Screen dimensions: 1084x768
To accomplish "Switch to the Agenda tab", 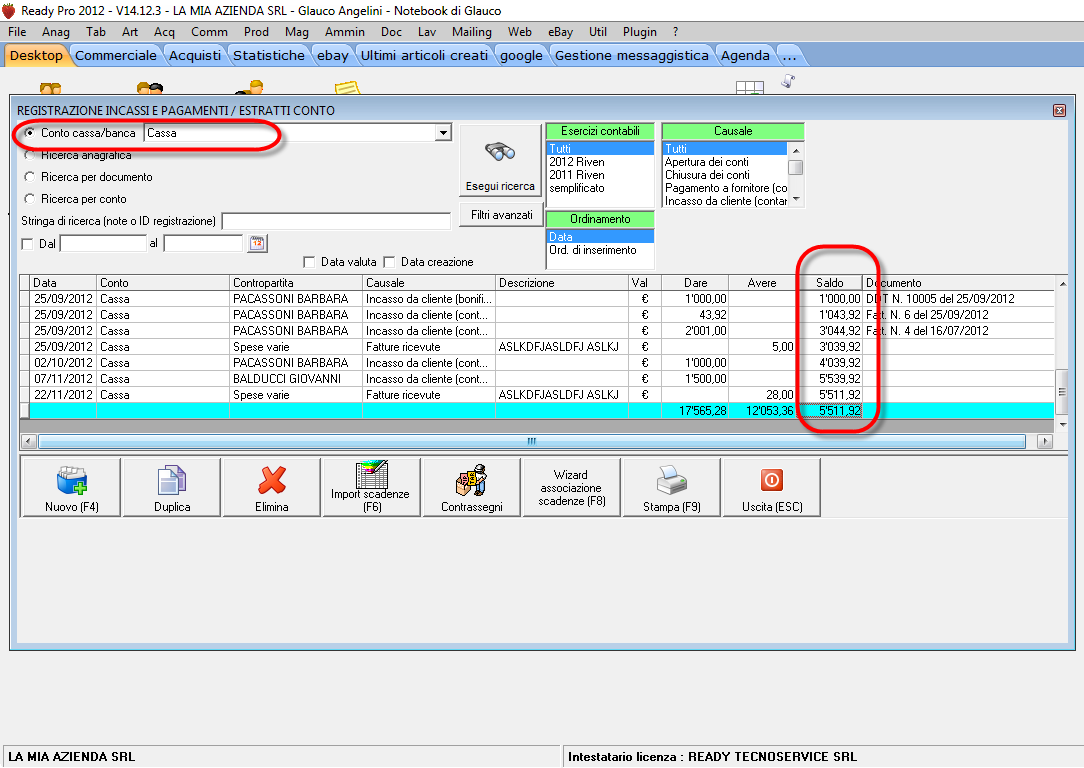I will point(745,55).
